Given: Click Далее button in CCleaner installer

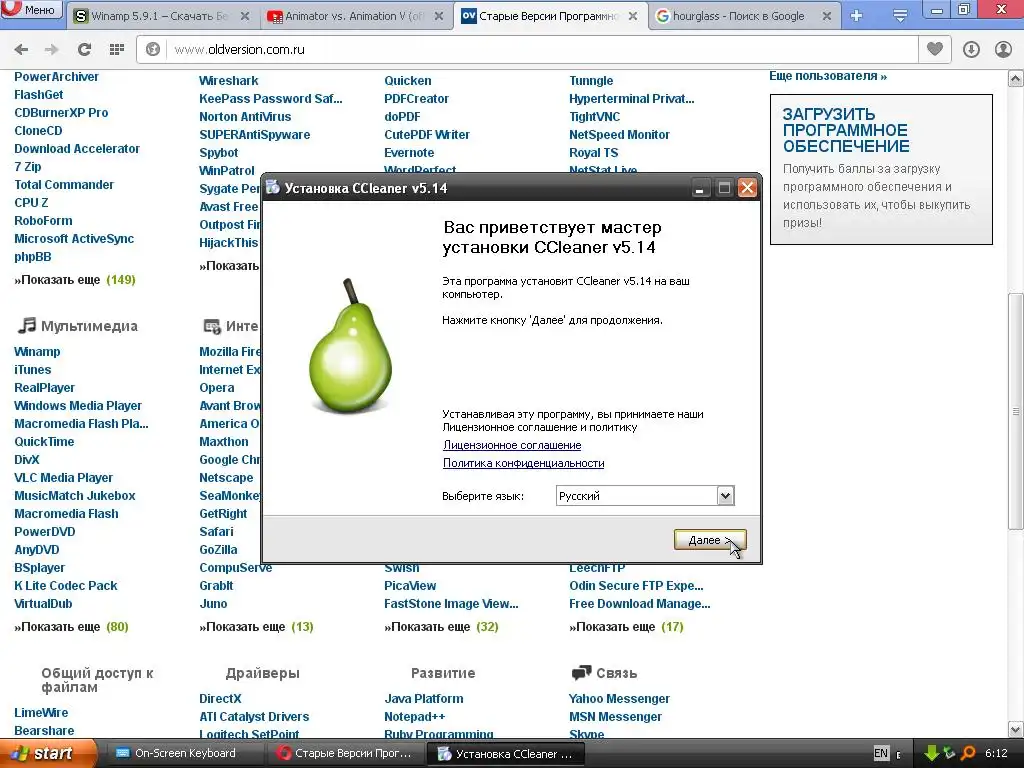Looking at the screenshot, I should [x=710, y=540].
